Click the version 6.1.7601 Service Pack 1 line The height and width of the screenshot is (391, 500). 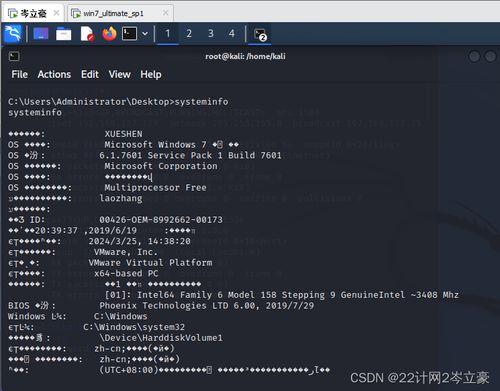[x=190, y=155]
